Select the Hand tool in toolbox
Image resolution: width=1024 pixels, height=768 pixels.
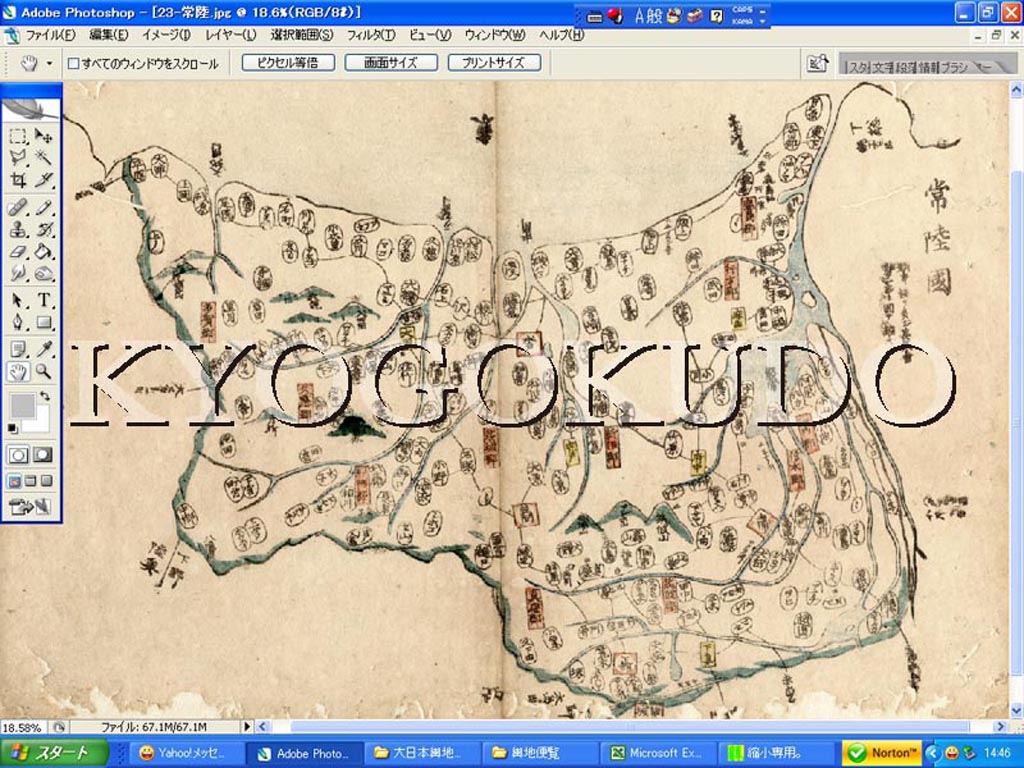(x=18, y=372)
